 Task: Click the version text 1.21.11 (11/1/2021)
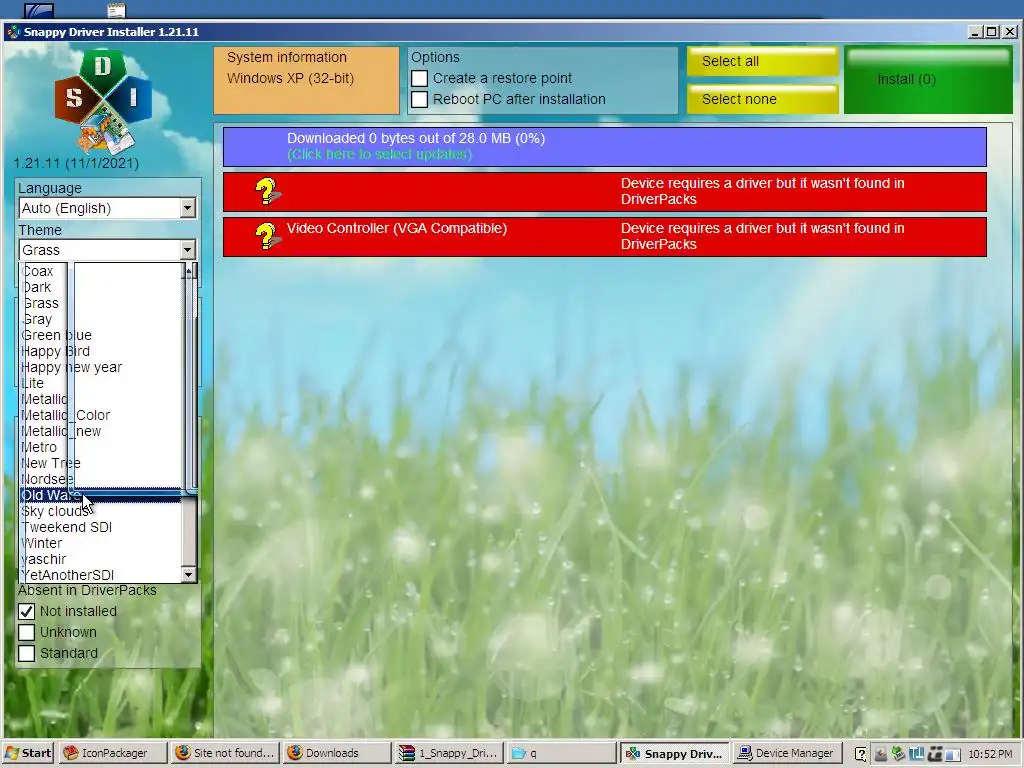76,163
